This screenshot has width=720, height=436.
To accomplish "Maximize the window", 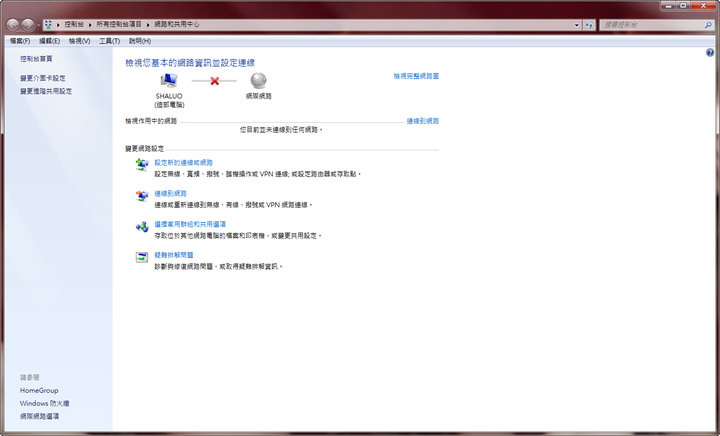I will click(683, 6).
